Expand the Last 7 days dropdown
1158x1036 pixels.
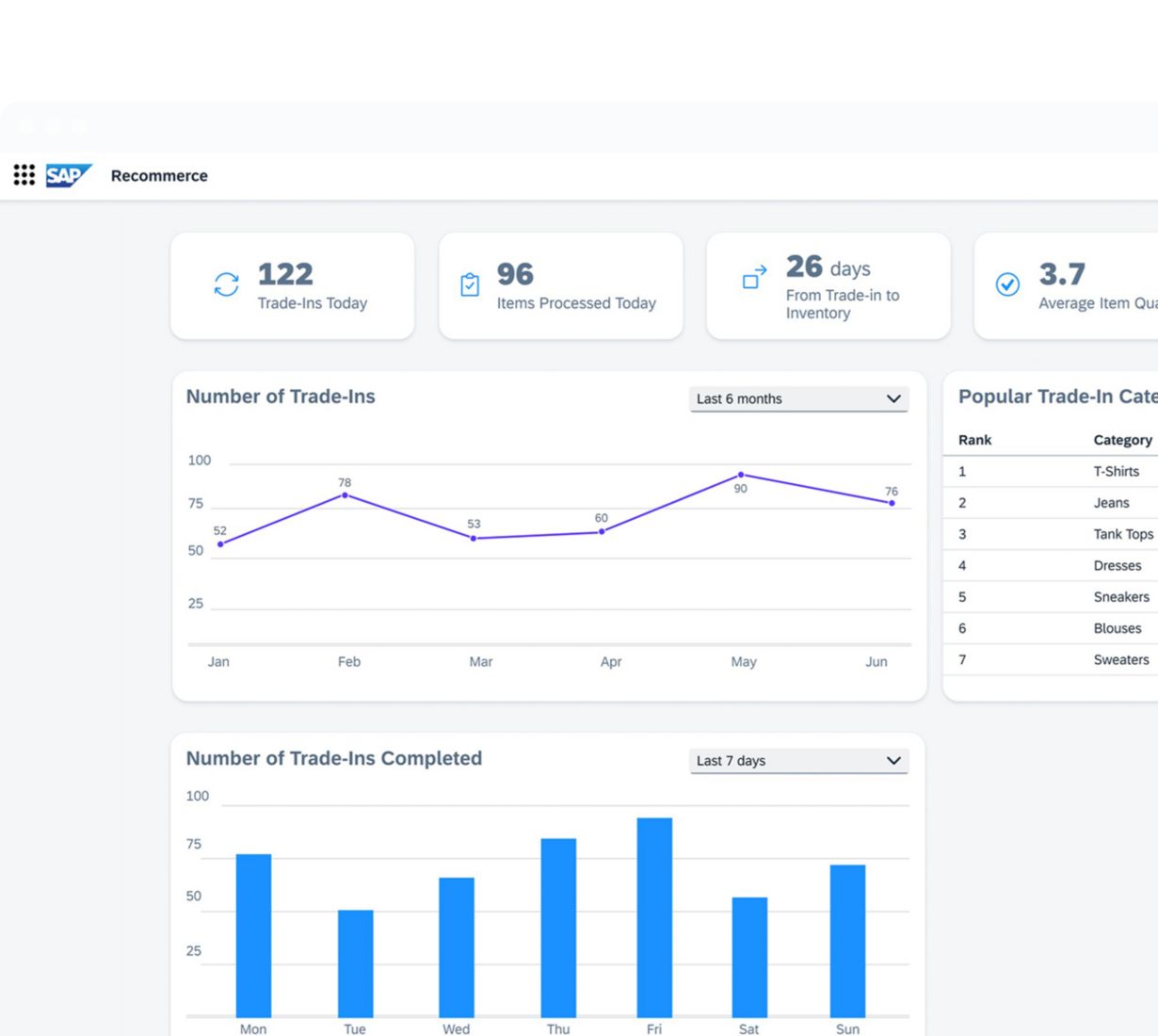[798, 760]
